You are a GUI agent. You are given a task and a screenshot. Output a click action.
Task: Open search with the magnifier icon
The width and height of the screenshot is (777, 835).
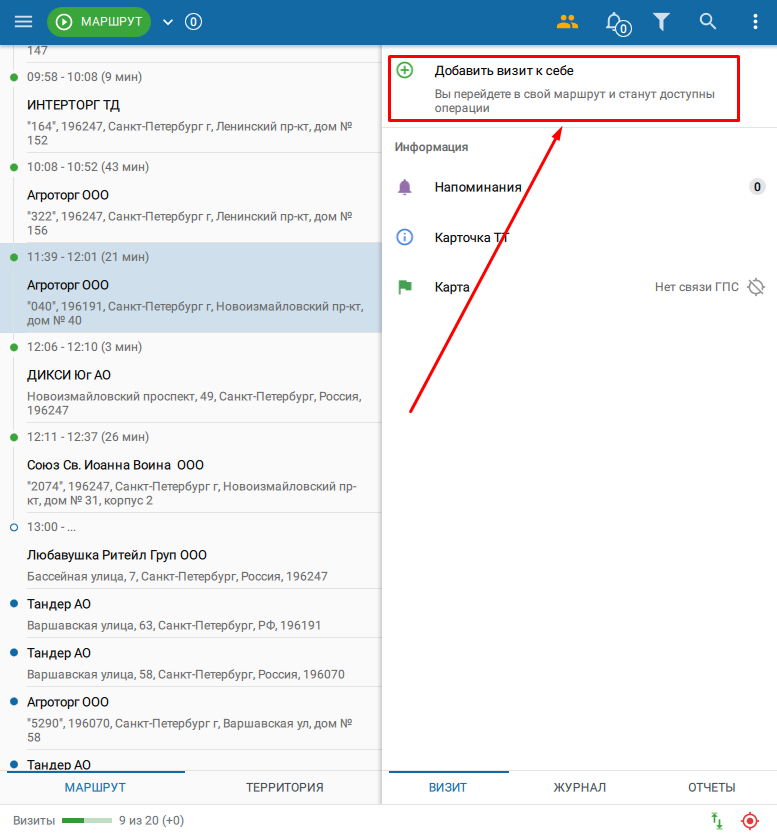coord(707,22)
